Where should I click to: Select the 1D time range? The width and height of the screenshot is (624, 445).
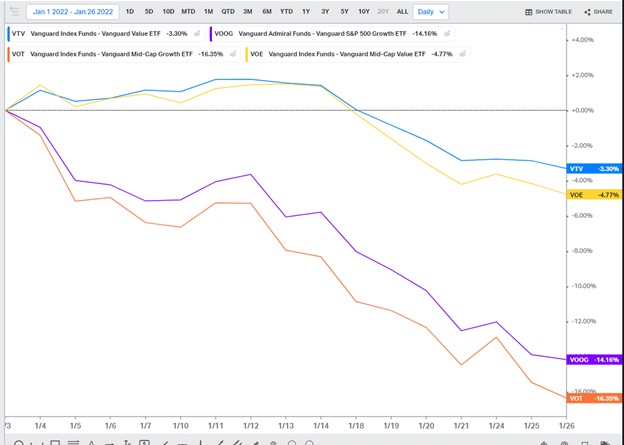130,12
